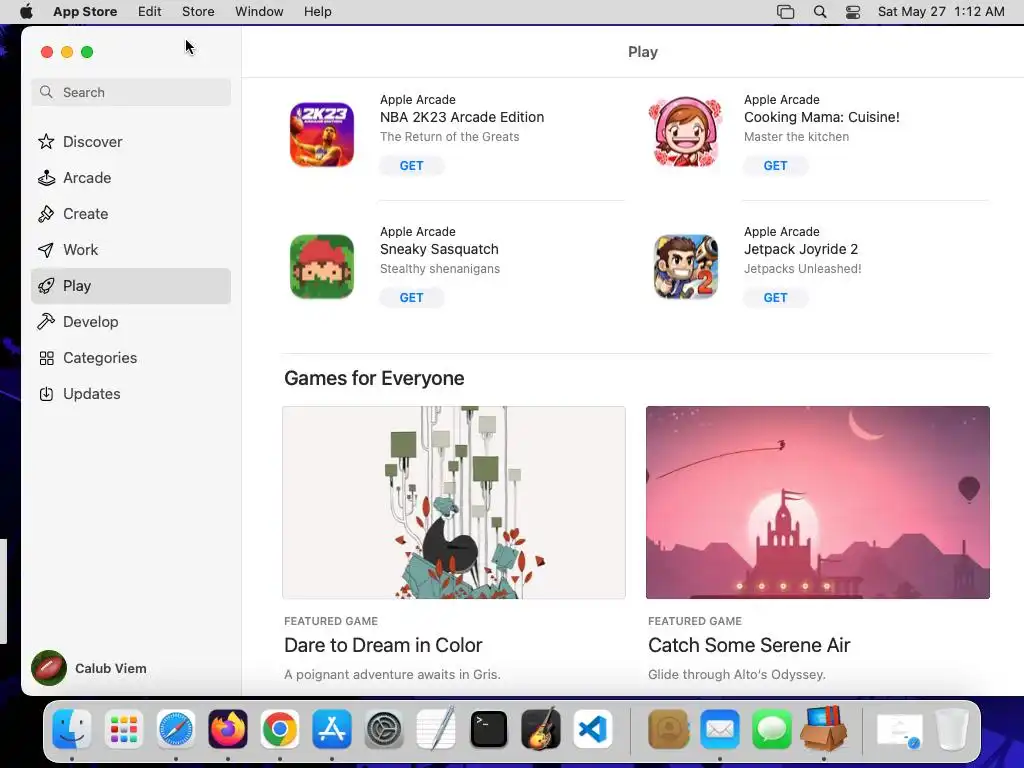
Task: Get Sneaky Sasquatch
Action: click(411, 297)
